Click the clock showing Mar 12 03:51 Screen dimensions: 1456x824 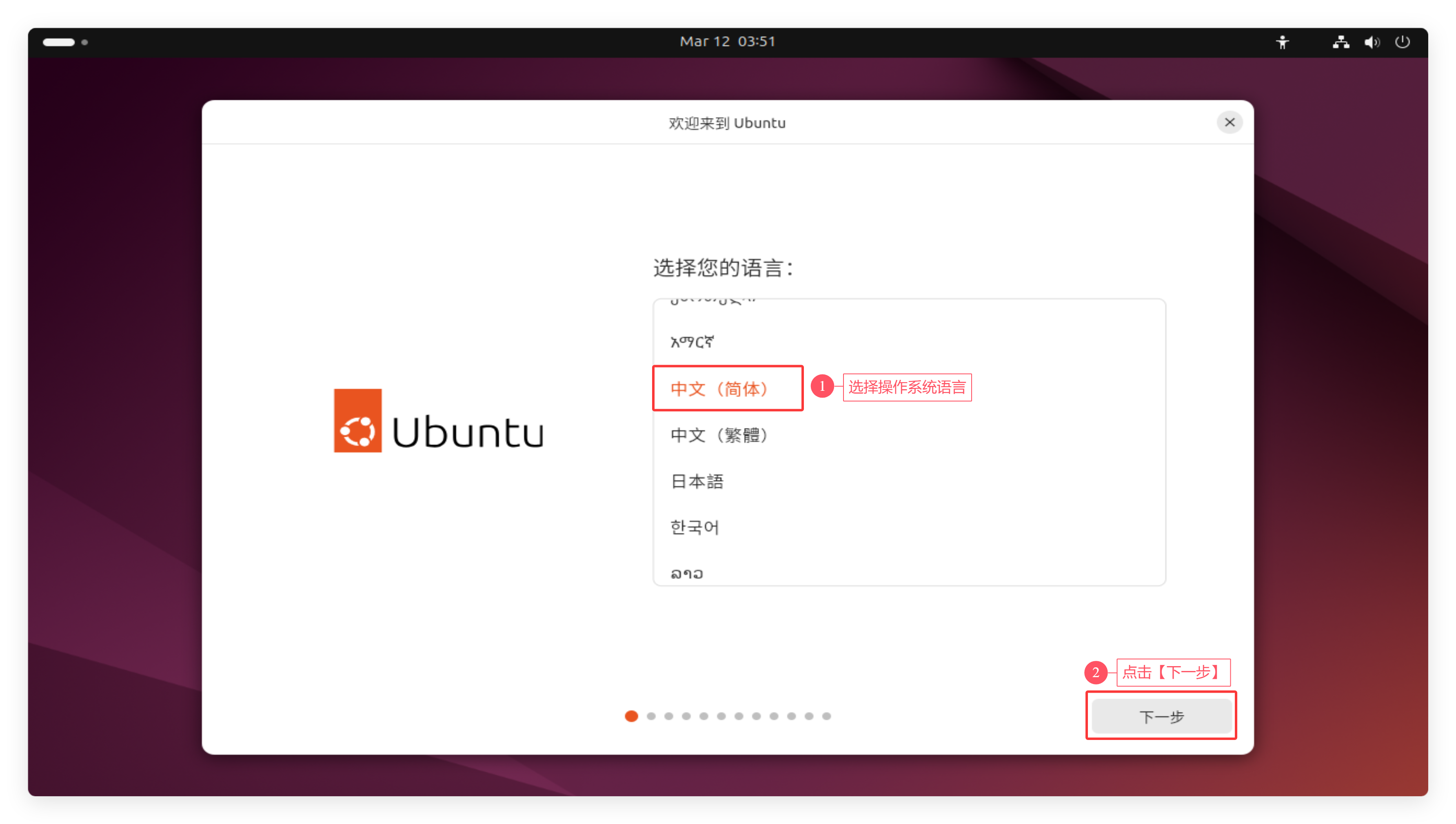pyautogui.click(x=728, y=42)
